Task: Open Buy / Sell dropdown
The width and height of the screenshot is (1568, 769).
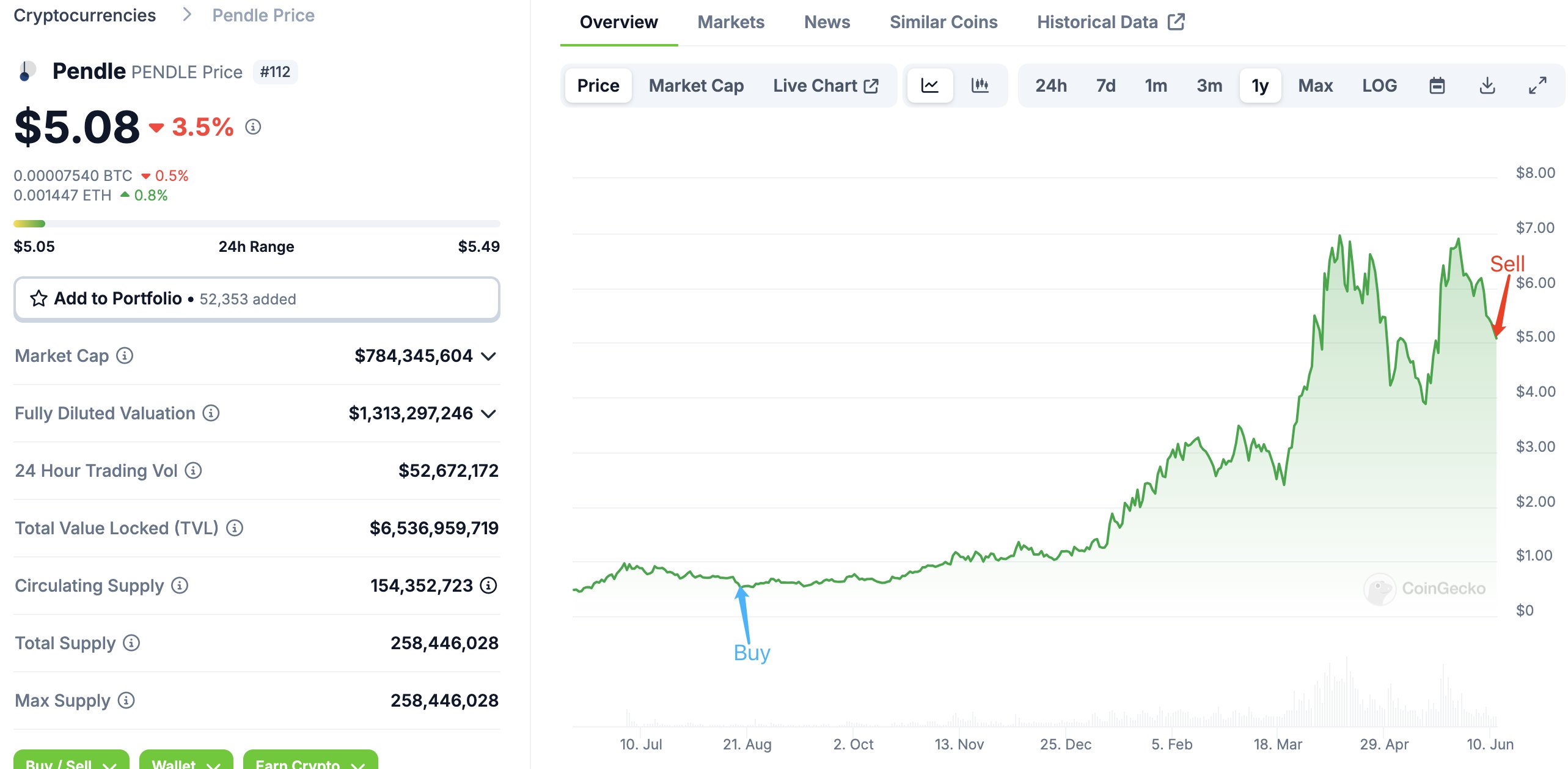Action: click(71, 760)
